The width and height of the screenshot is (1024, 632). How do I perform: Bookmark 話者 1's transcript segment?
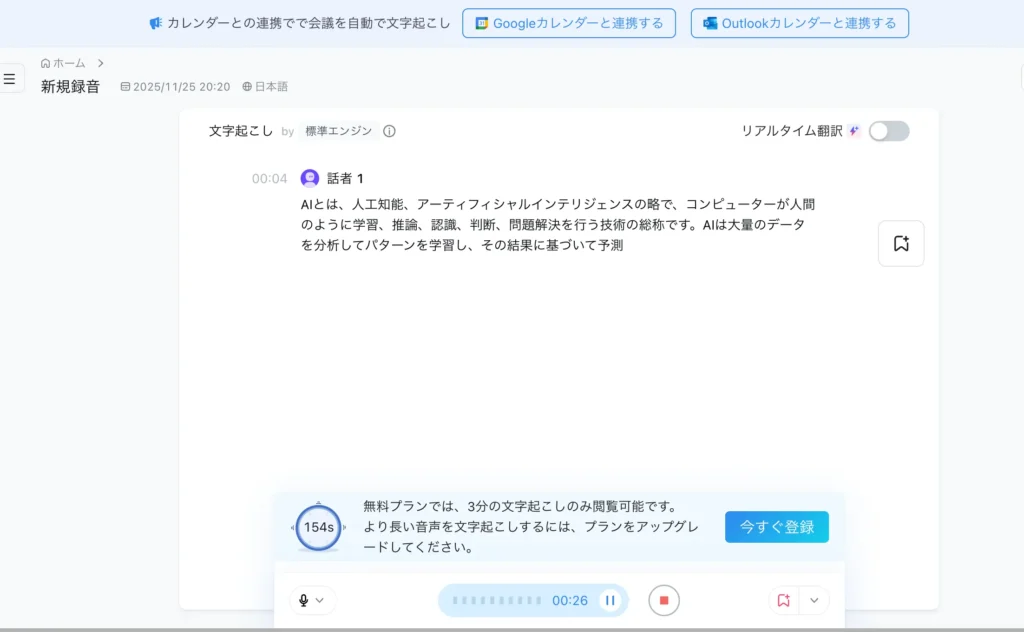[x=900, y=243]
